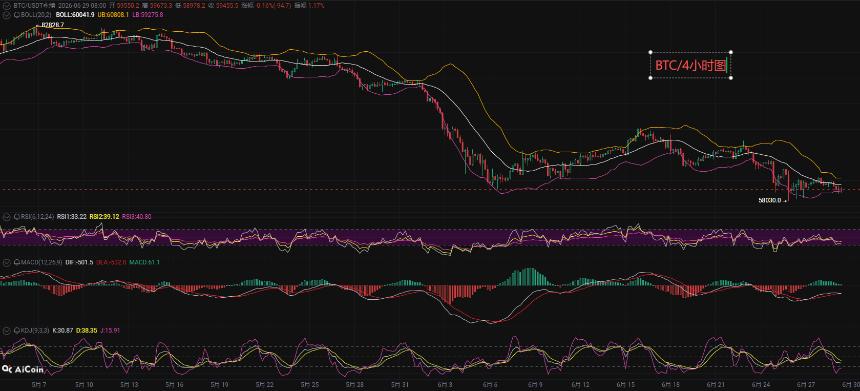
Task: Click the BOLL:60041.9 middle band value
Action: point(75,14)
